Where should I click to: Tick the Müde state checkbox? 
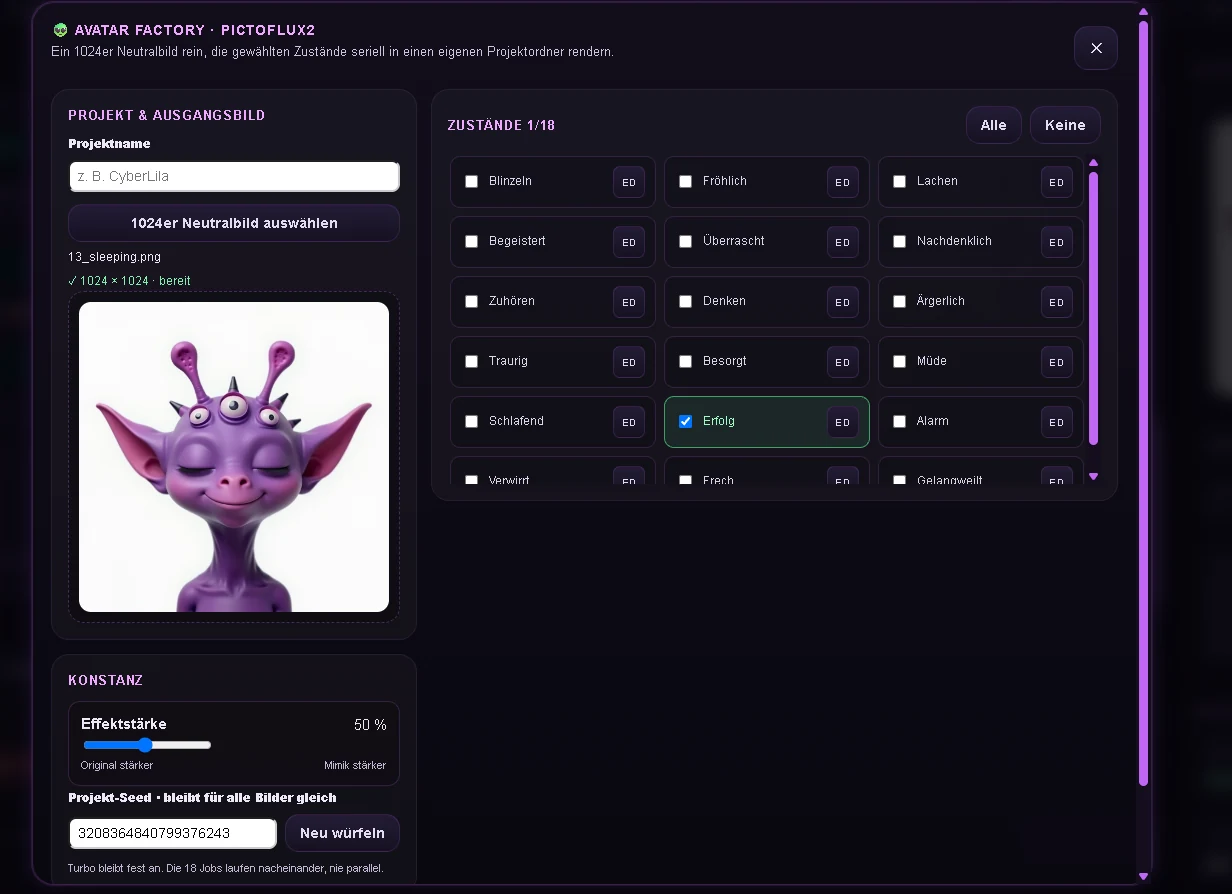[900, 362]
